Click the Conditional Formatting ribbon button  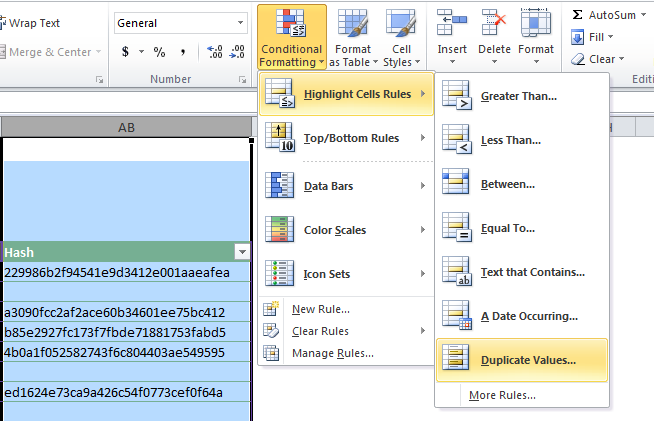pos(291,37)
